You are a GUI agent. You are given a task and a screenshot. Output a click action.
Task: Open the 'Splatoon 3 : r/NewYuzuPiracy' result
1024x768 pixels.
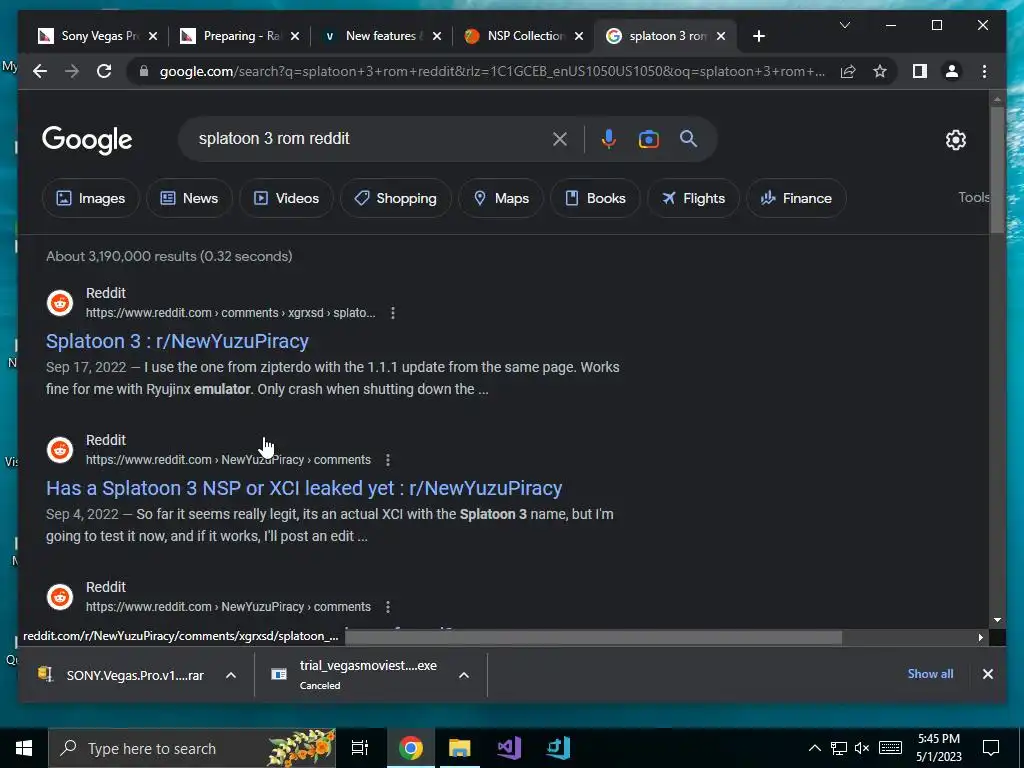click(x=177, y=341)
